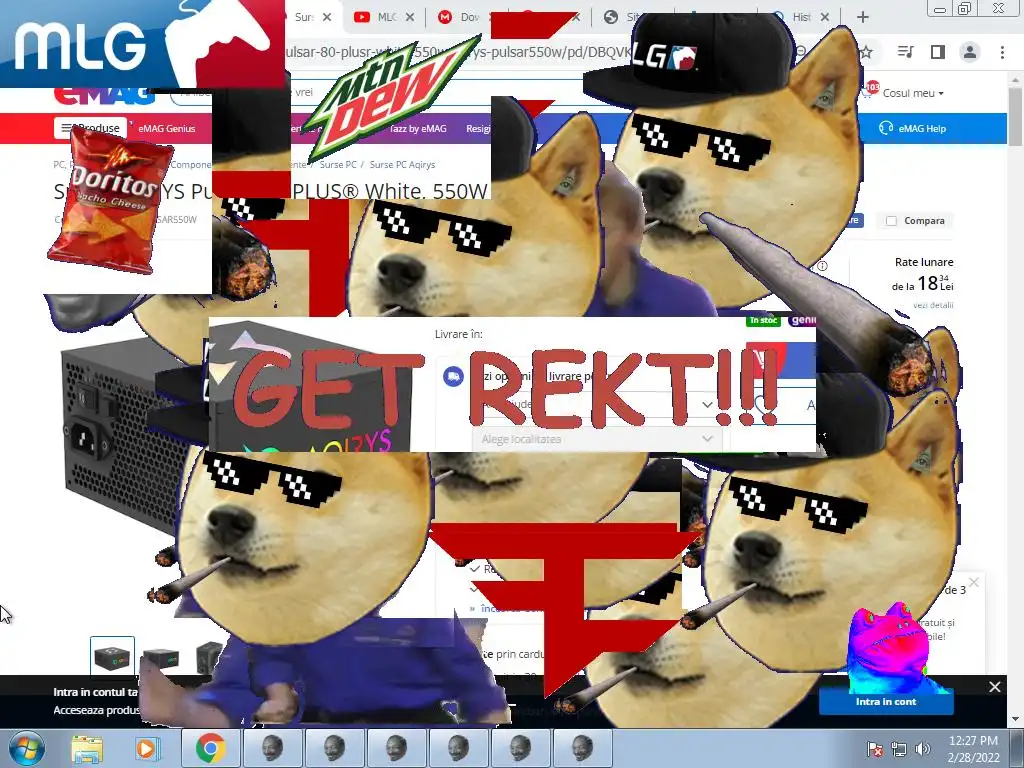This screenshot has height=768, width=1024.
Task: Open the Chrome profile avatar
Action: pyautogui.click(x=970, y=52)
